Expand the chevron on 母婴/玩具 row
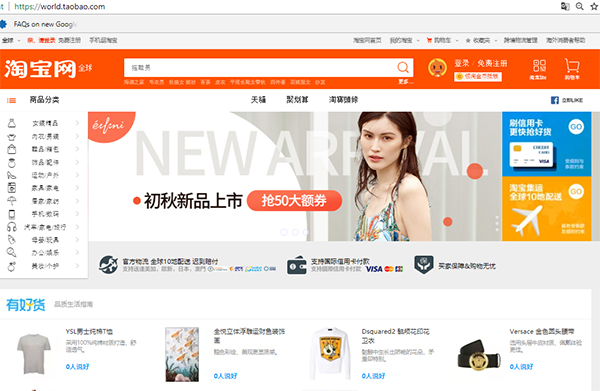This screenshot has height=391, width=600. pyautogui.click(x=77, y=240)
